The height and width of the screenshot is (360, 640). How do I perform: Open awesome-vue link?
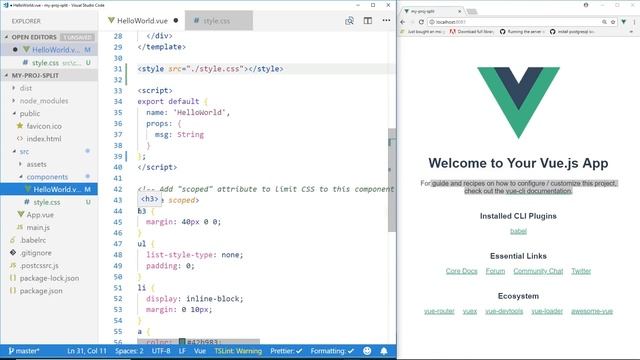click(x=592, y=311)
